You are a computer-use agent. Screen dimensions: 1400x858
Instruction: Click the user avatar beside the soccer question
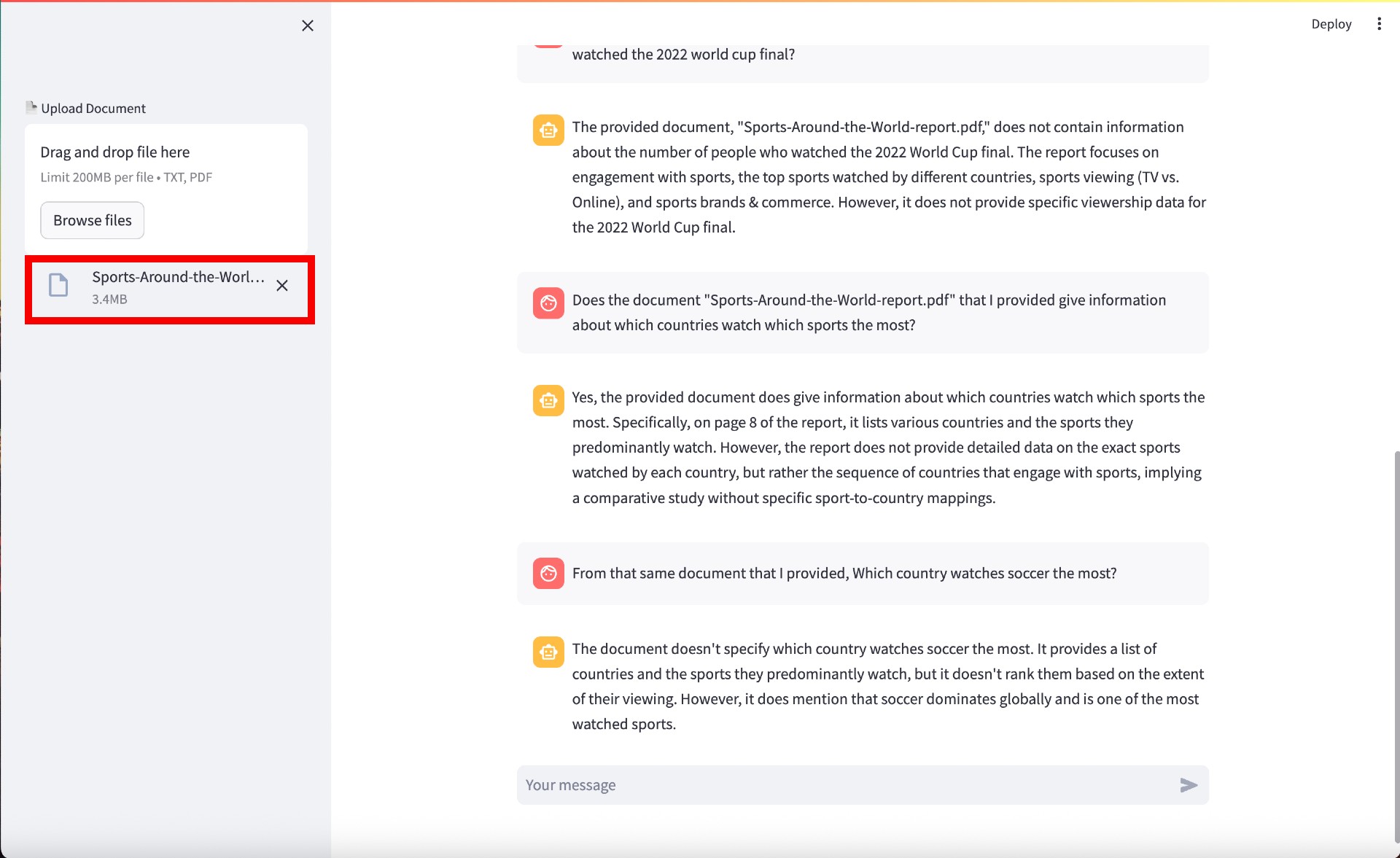(548, 573)
